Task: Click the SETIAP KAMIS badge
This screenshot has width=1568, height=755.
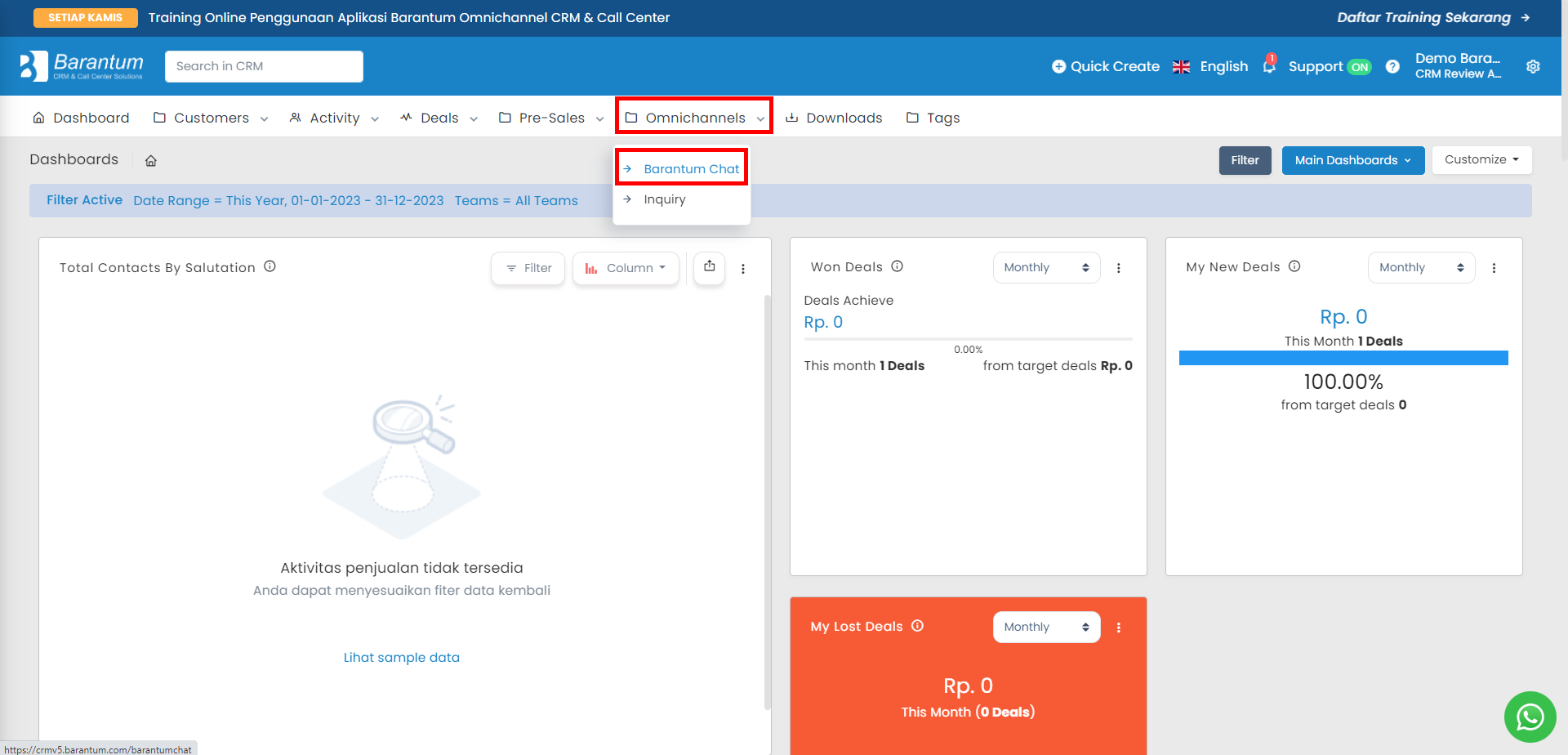Action: click(x=86, y=17)
